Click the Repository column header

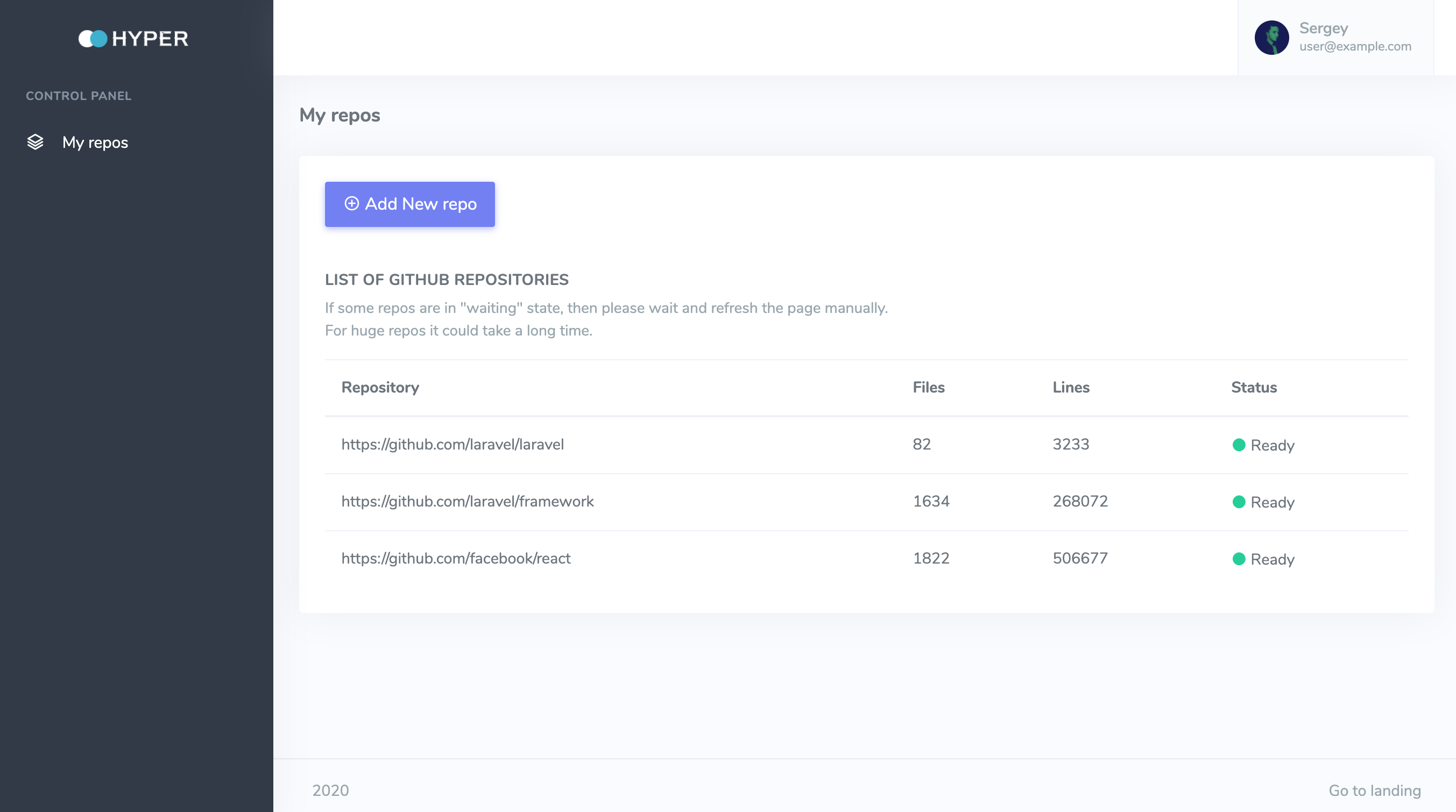[380, 387]
